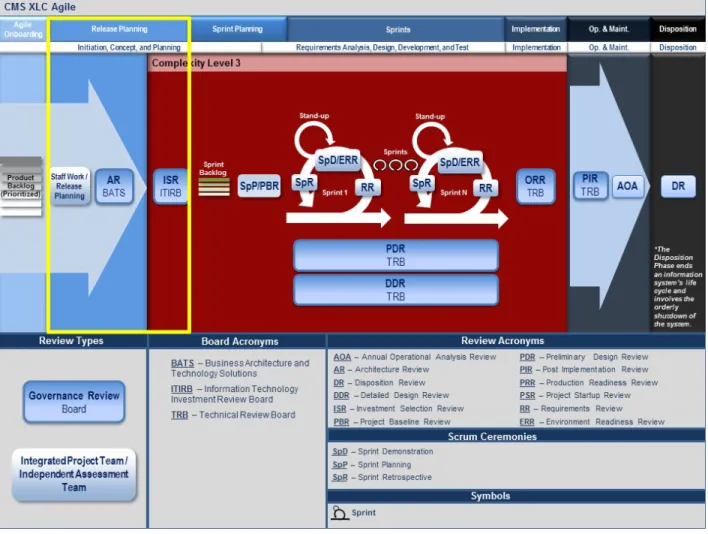708x534 pixels.
Task: Click the Complexity Level 3 banner
Action: 357,63
